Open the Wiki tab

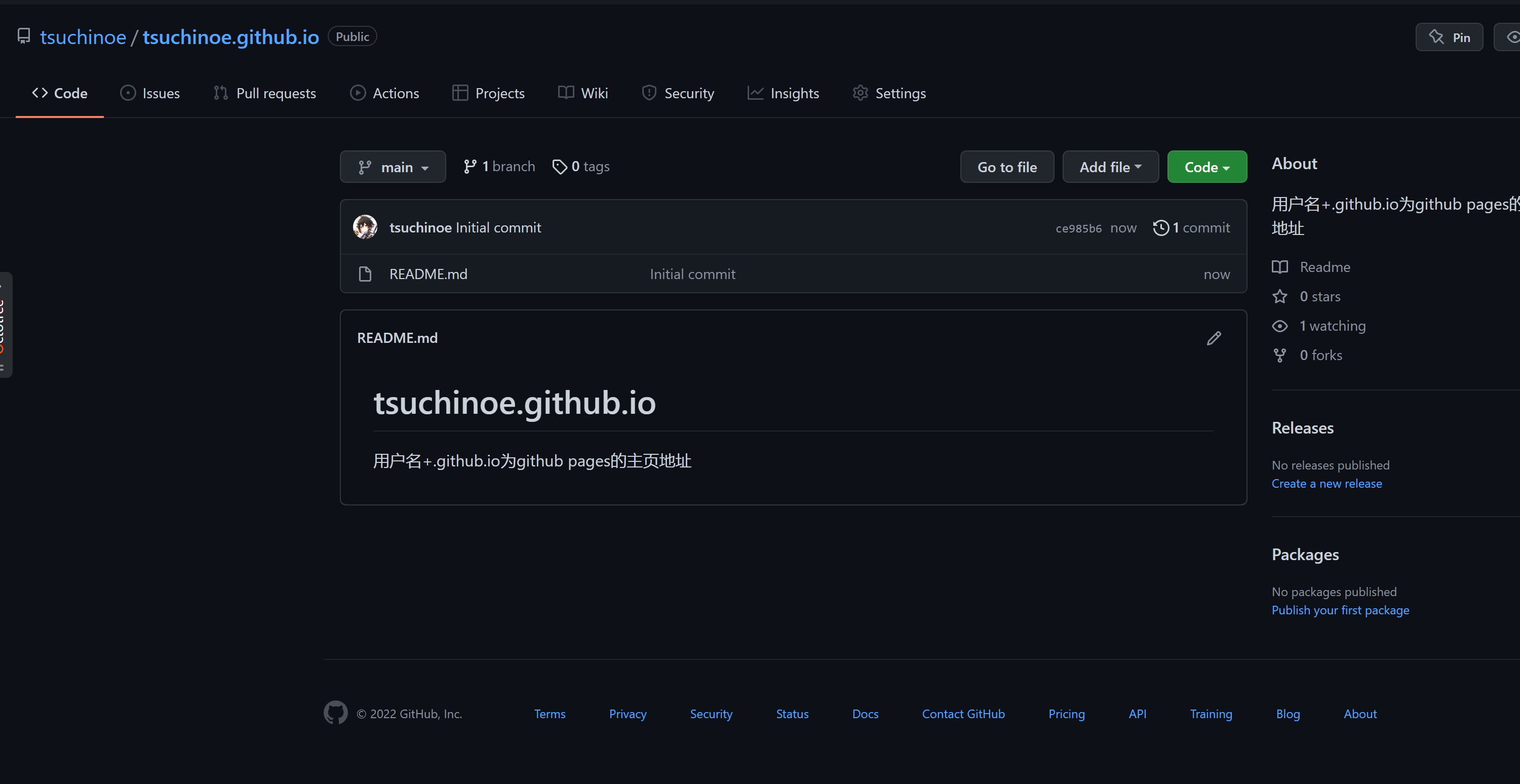click(583, 93)
